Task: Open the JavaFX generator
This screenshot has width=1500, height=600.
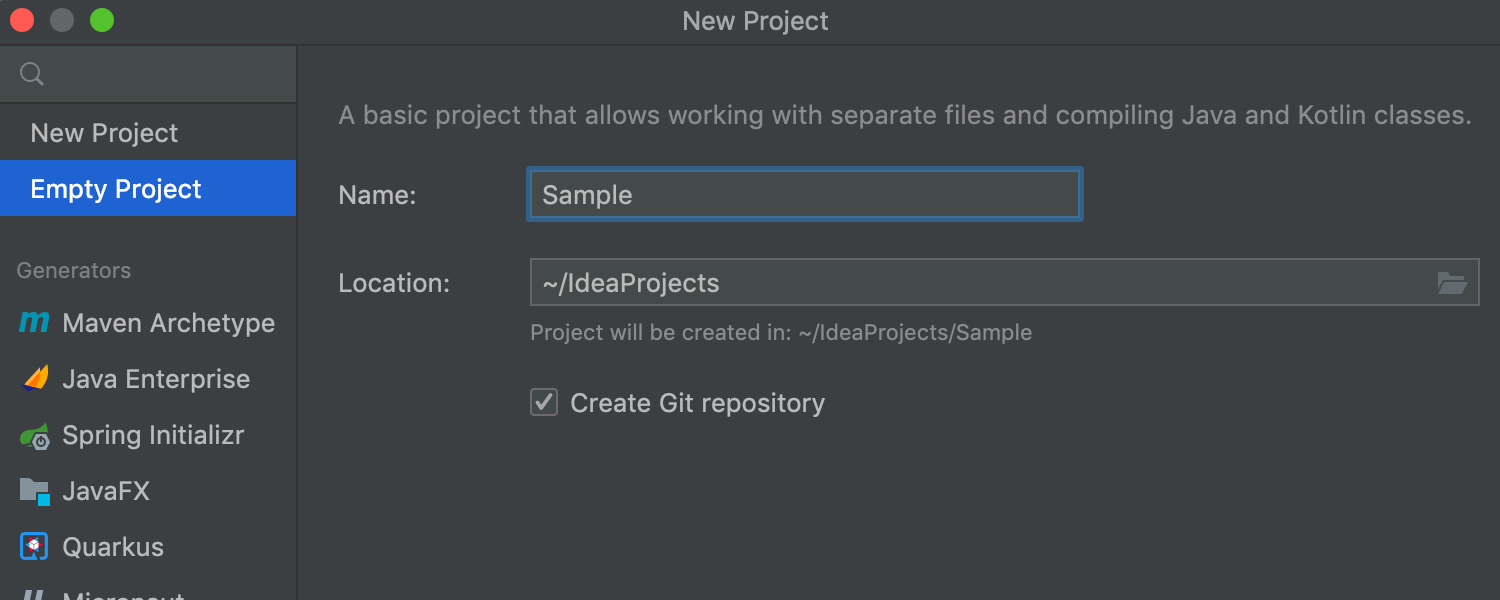Action: pos(106,491)
